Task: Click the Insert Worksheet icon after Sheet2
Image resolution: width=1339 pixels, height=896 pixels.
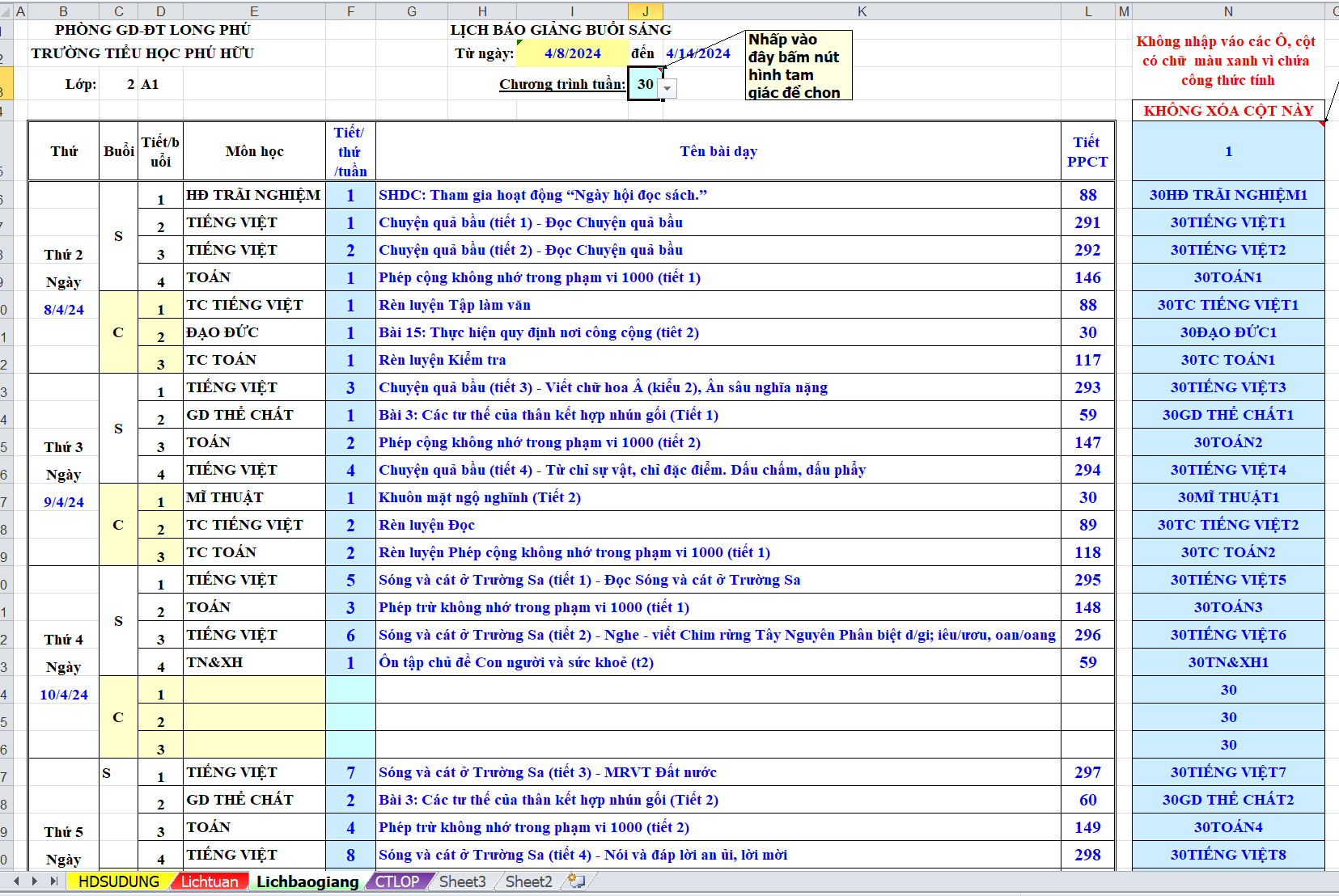Action: (576, 881)
